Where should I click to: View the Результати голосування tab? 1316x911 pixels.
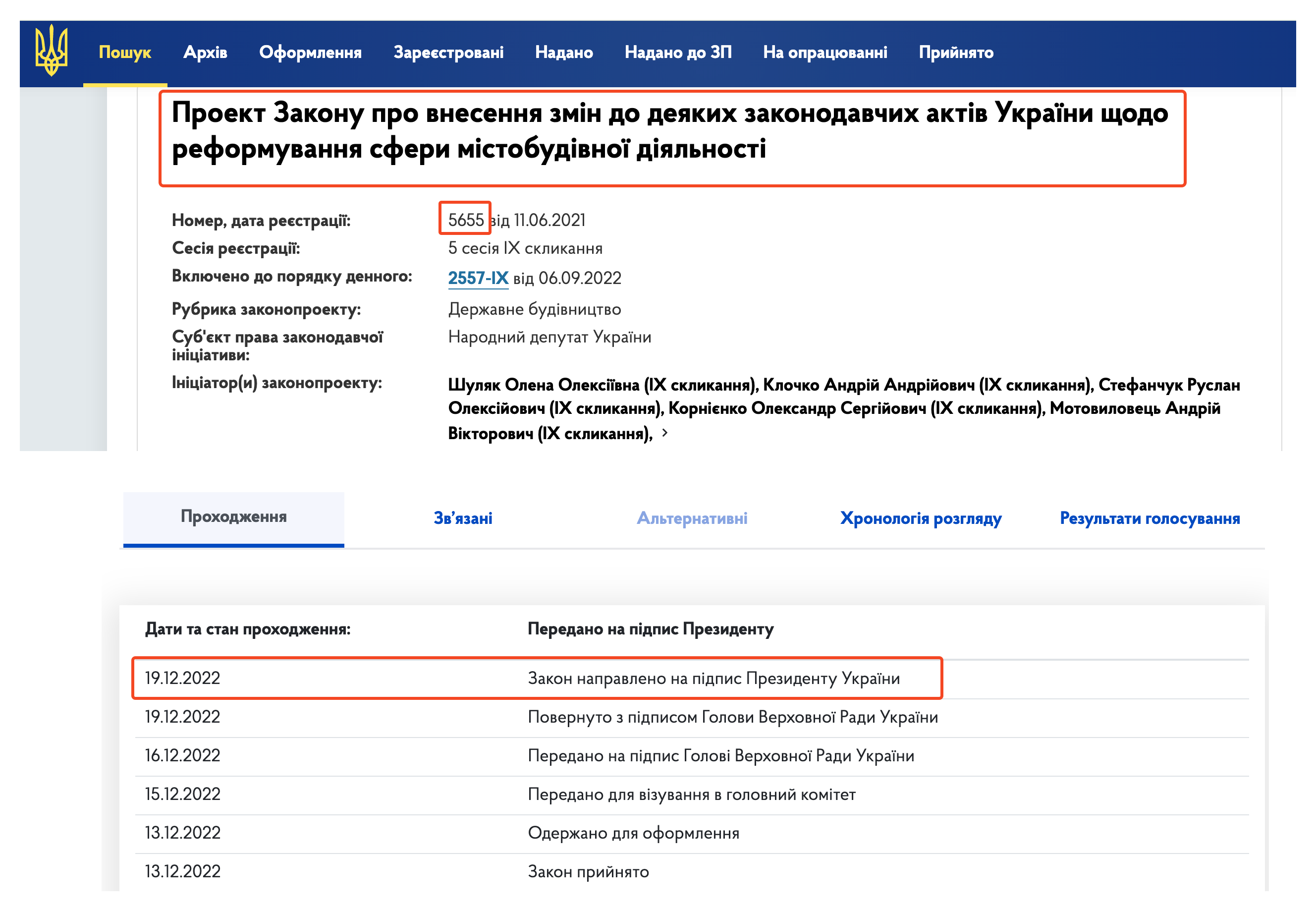click(1150, 518)
